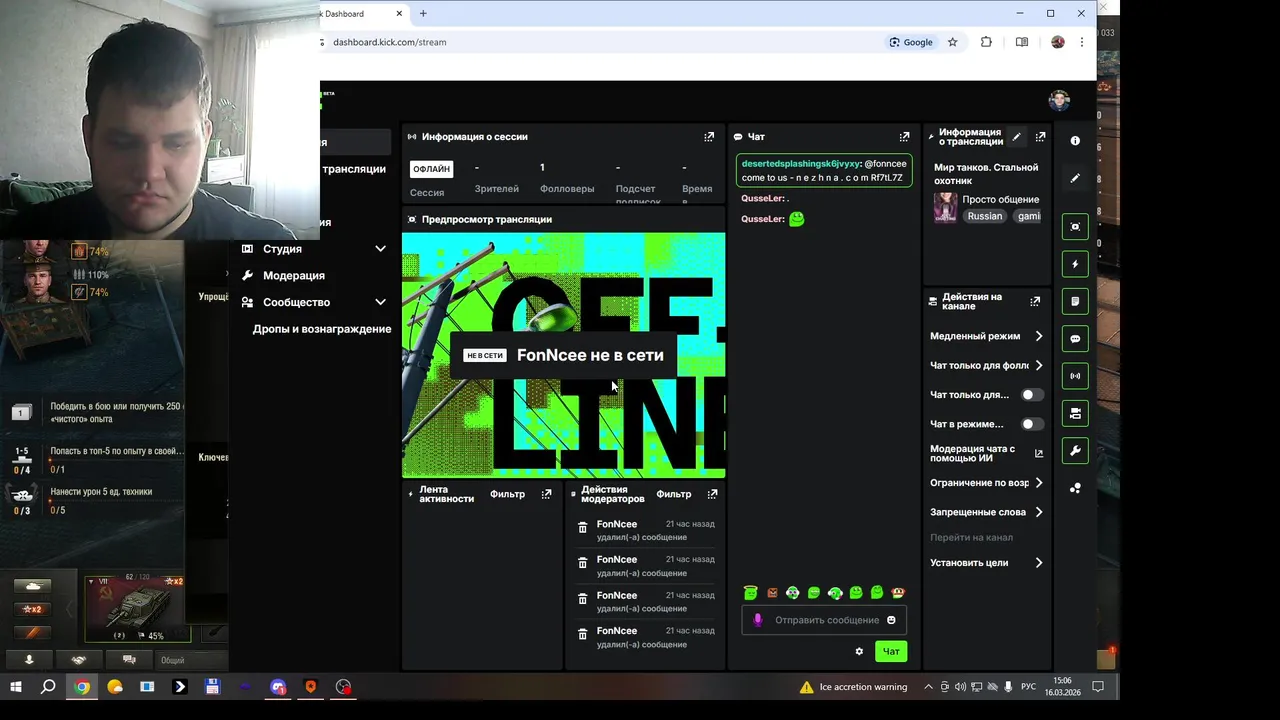1280x720 pixels.
Task: Click the wrench icon in right sidebar
Action: point(1075,451)
